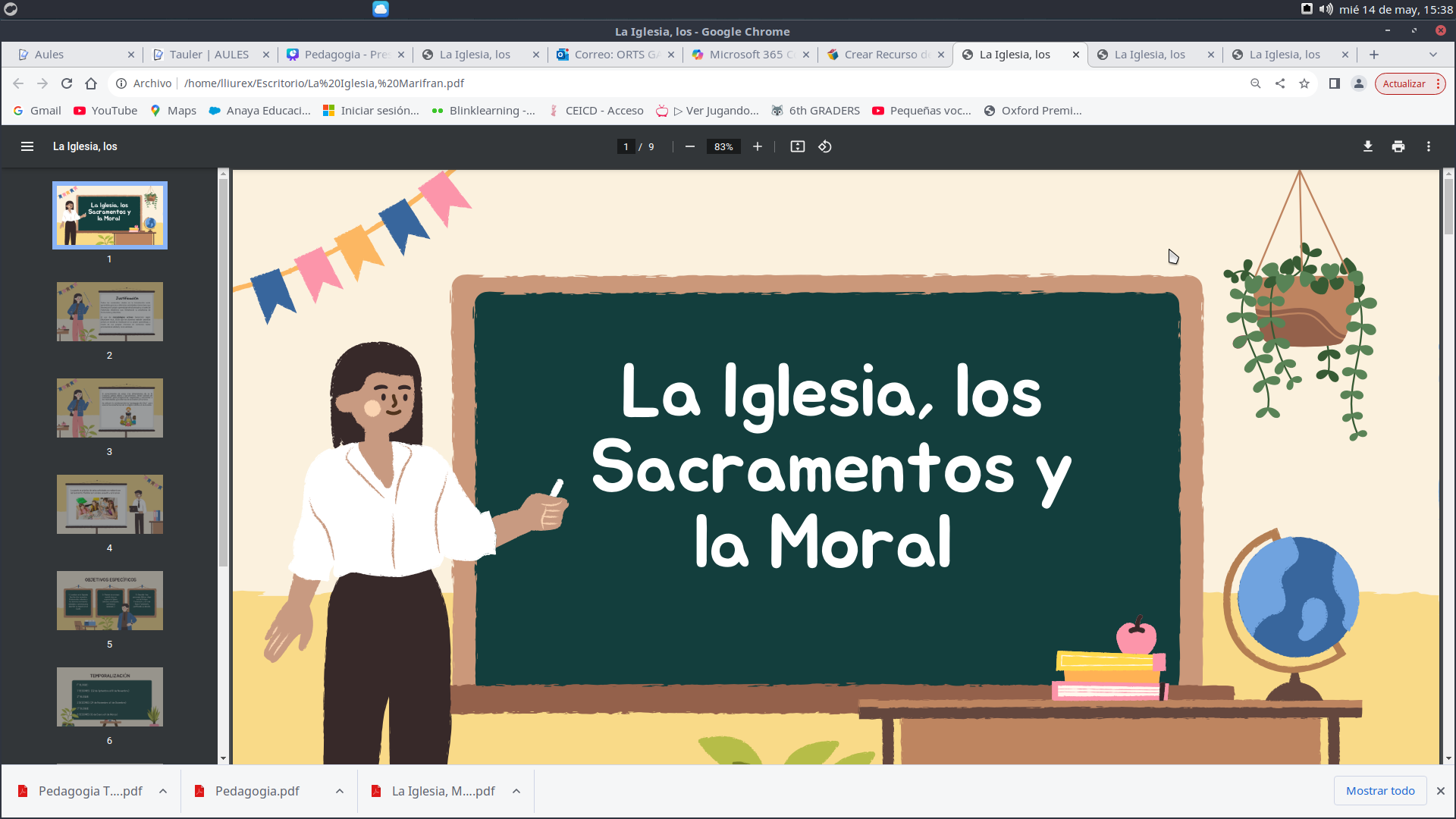This screenshot has height=819, width=1456.
Task: Open a new tab with plus button
Action: pyautogui.click(x=1374, y=55)
